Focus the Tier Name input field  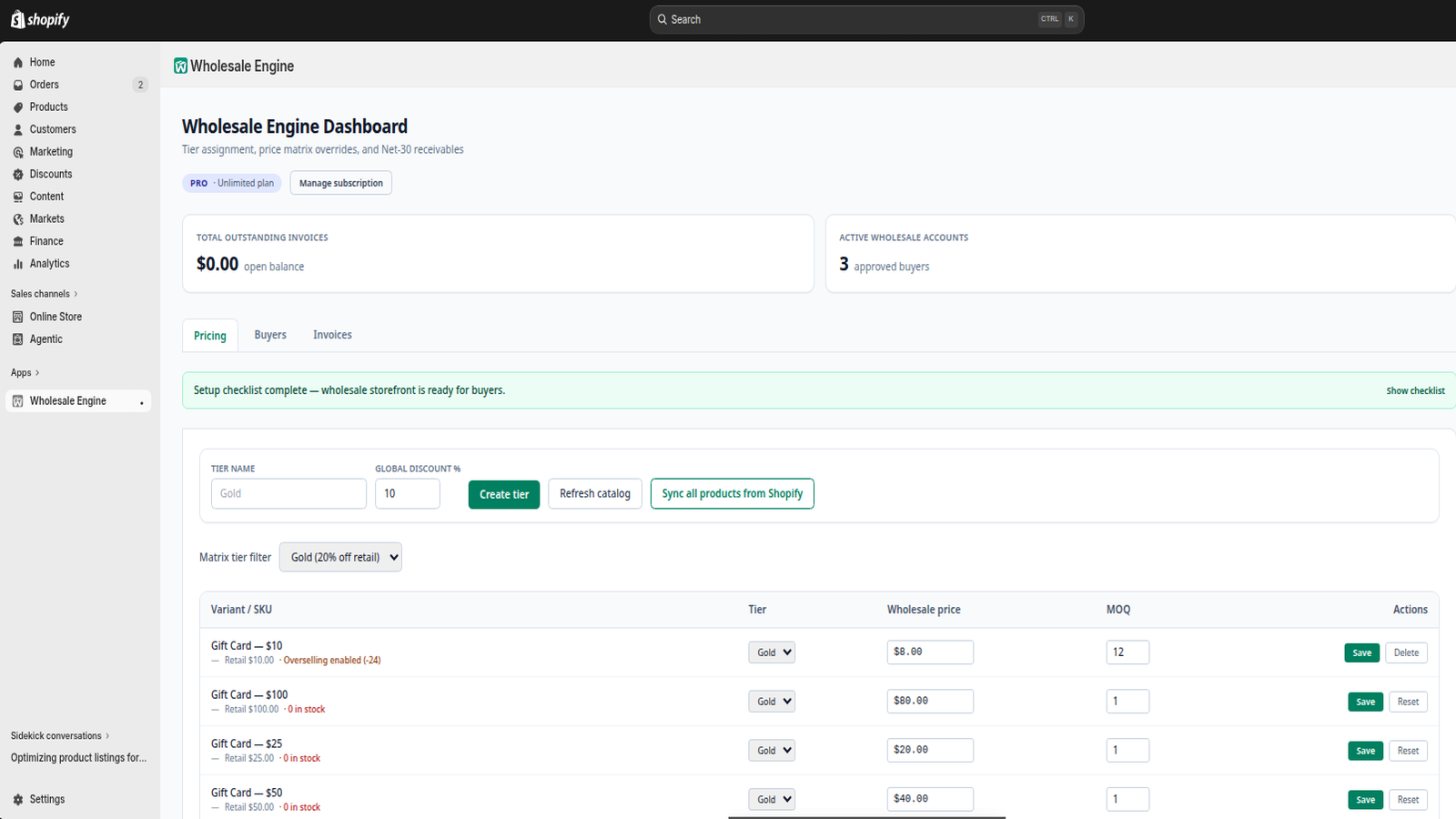(288, 493)
